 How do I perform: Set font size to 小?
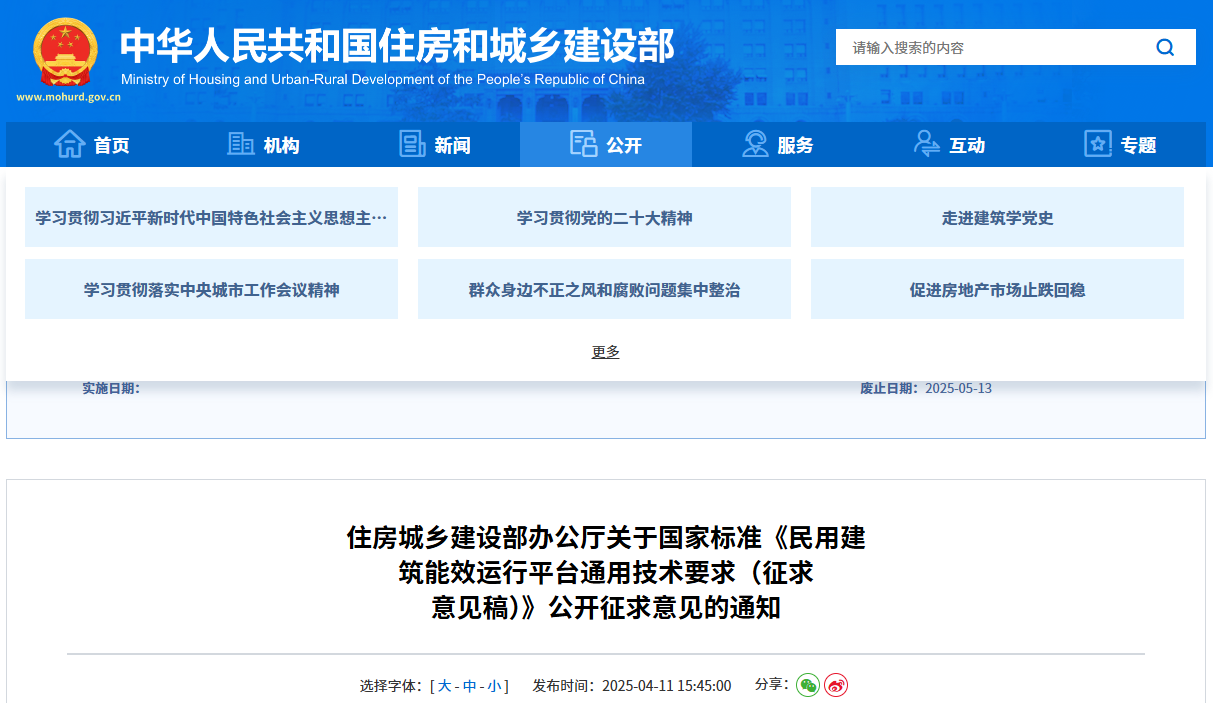(495, 686)
